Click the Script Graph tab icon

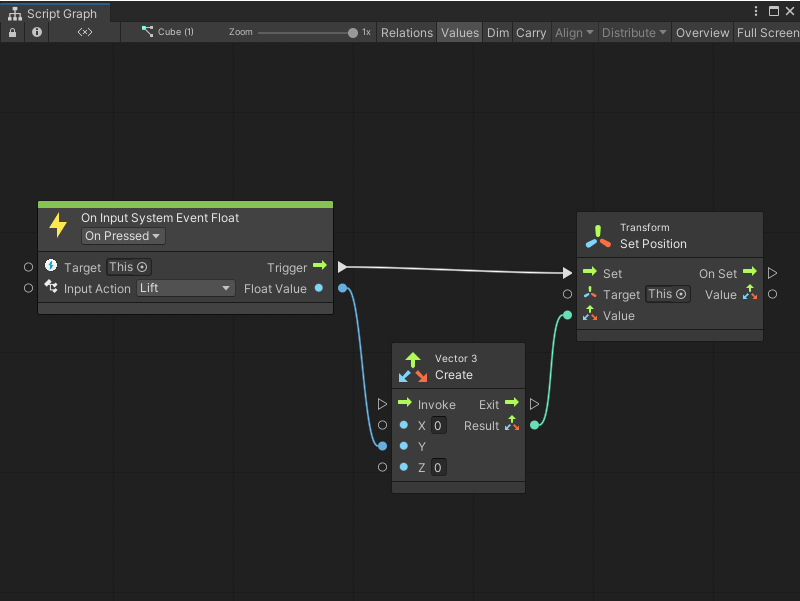14,14
